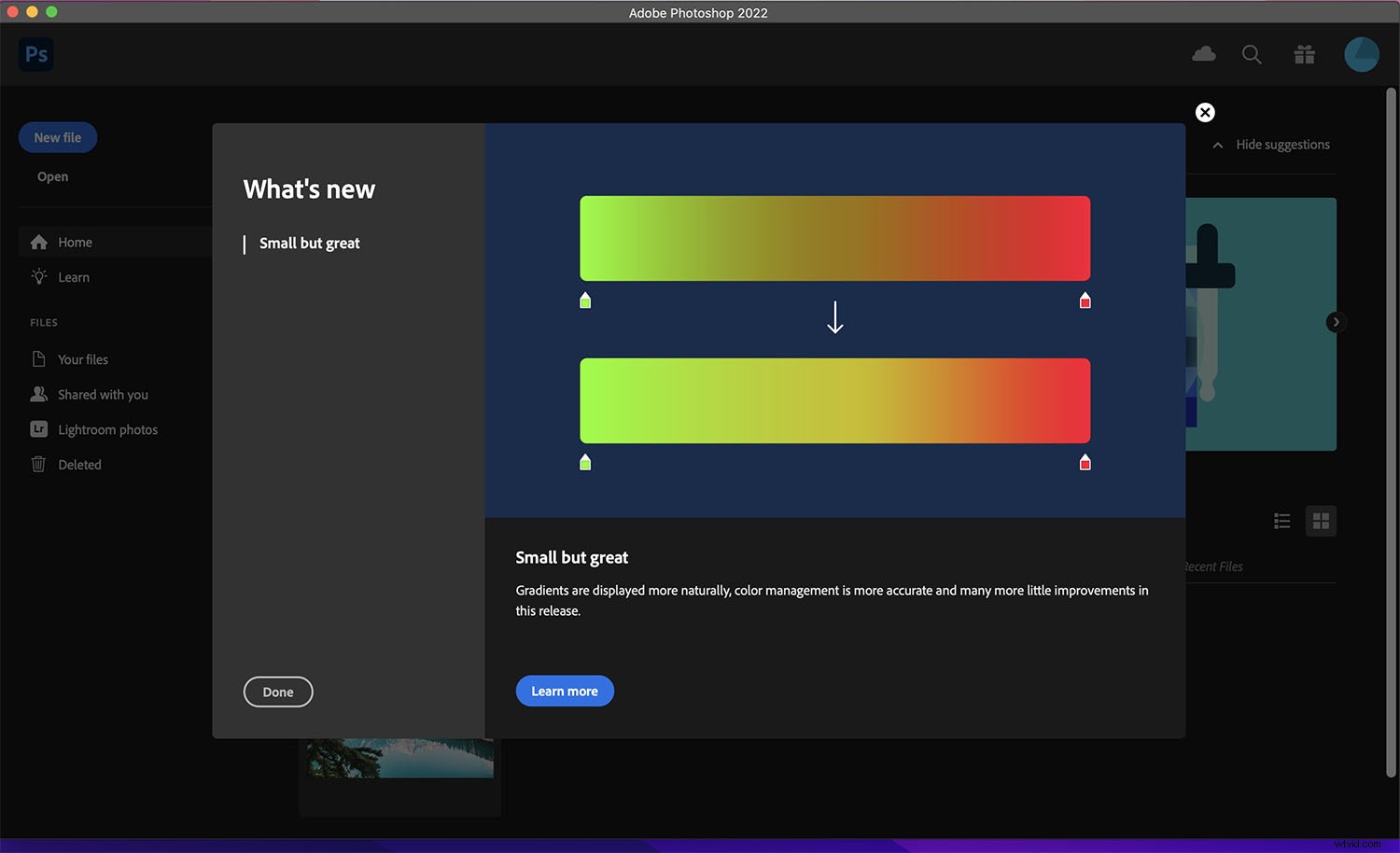The width and height of the screenshot is (1400, 853).
Task: Switch to grid view of recent files
Action: pos(1321,521)
